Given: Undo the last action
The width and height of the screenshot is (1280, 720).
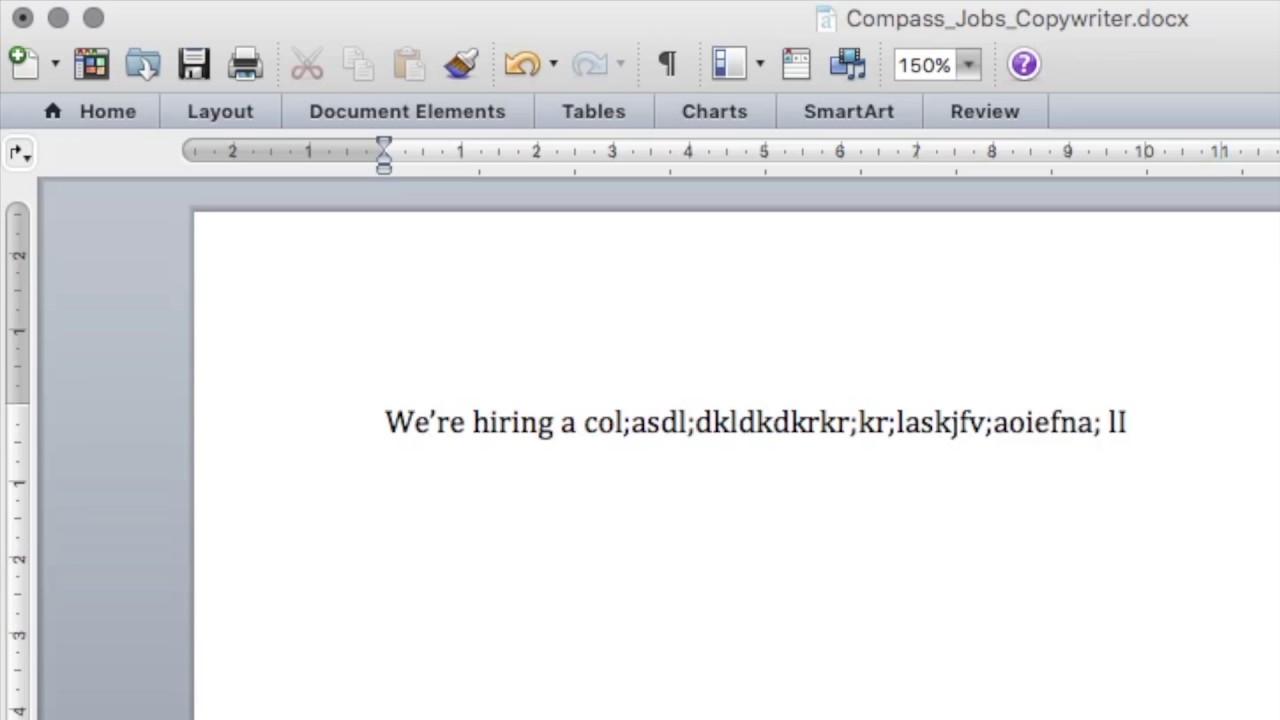Looking at the screenshot, I should (522, 64).
